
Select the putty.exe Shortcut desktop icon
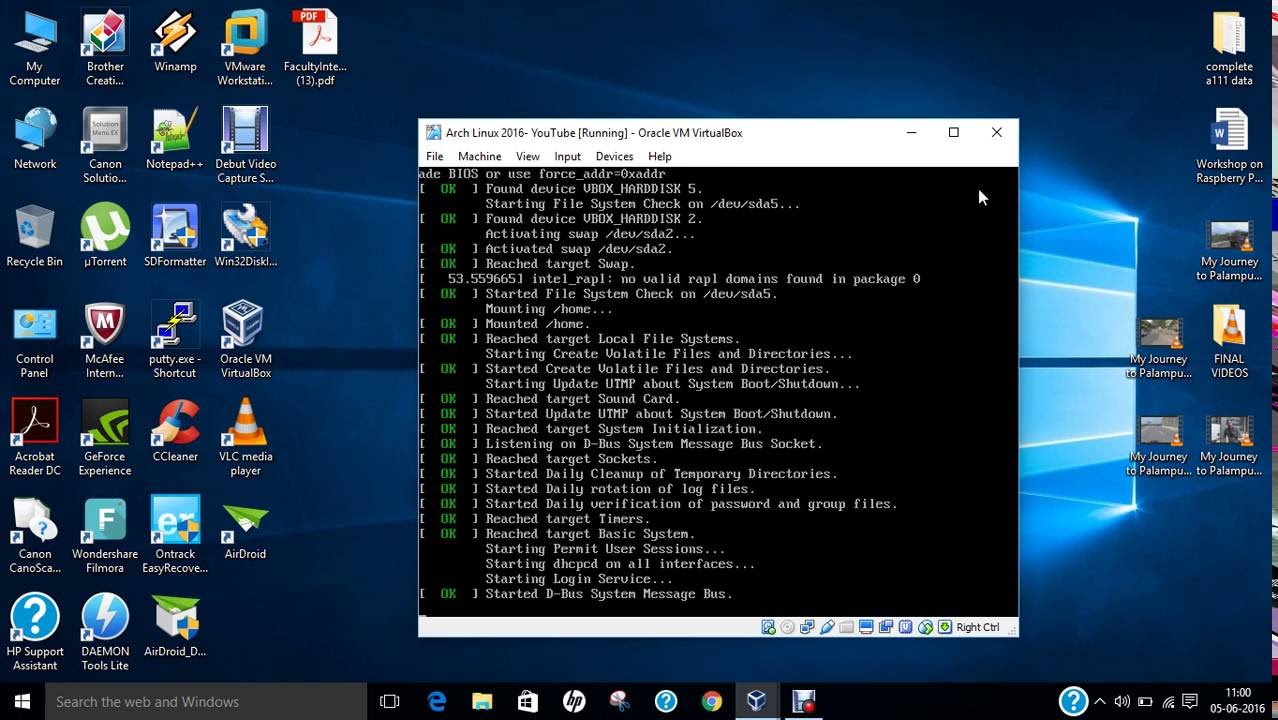175,341
